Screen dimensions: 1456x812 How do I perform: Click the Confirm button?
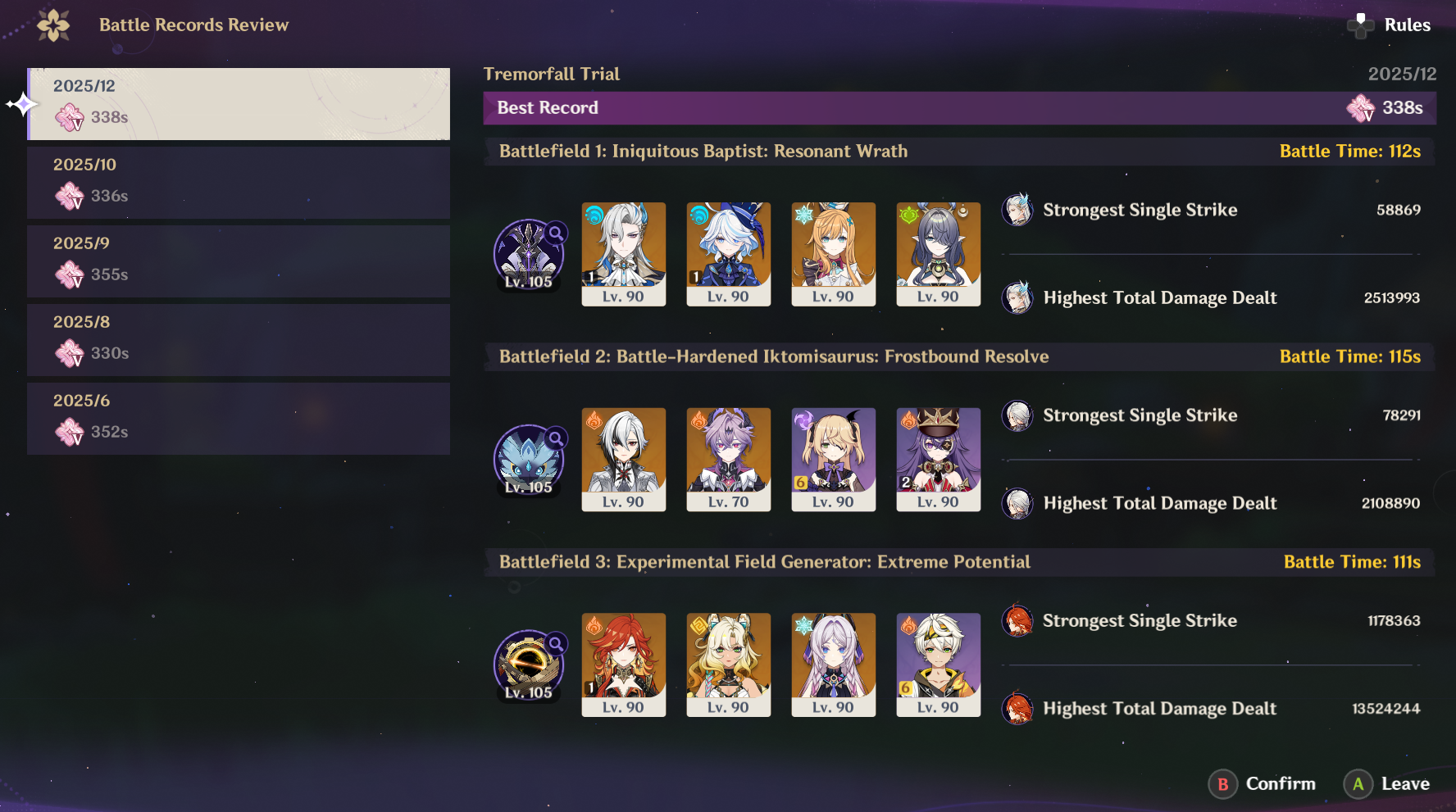[x=1263, y=784]
